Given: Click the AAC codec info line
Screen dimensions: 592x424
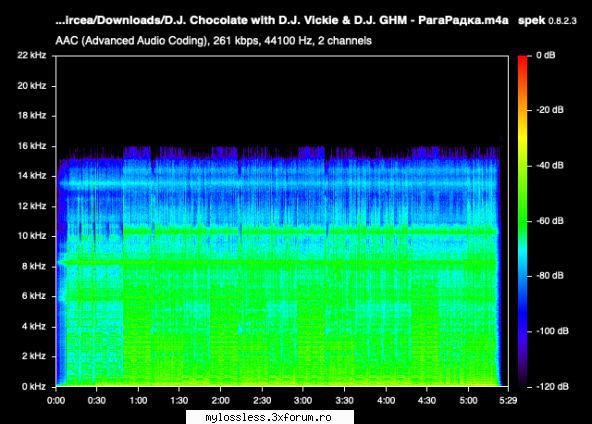Looking at the screenshot, I should [213, 41].
